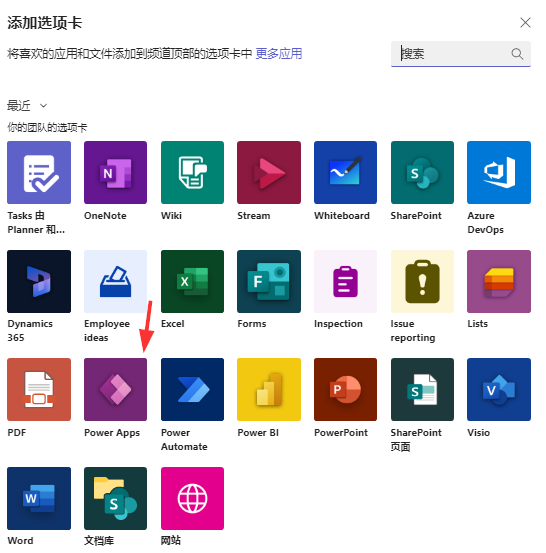Select the Whiteboard app tile
Image resolution: width=546 pixels, height=553 pixels.
pyautogui.click(x=345, y=172)
